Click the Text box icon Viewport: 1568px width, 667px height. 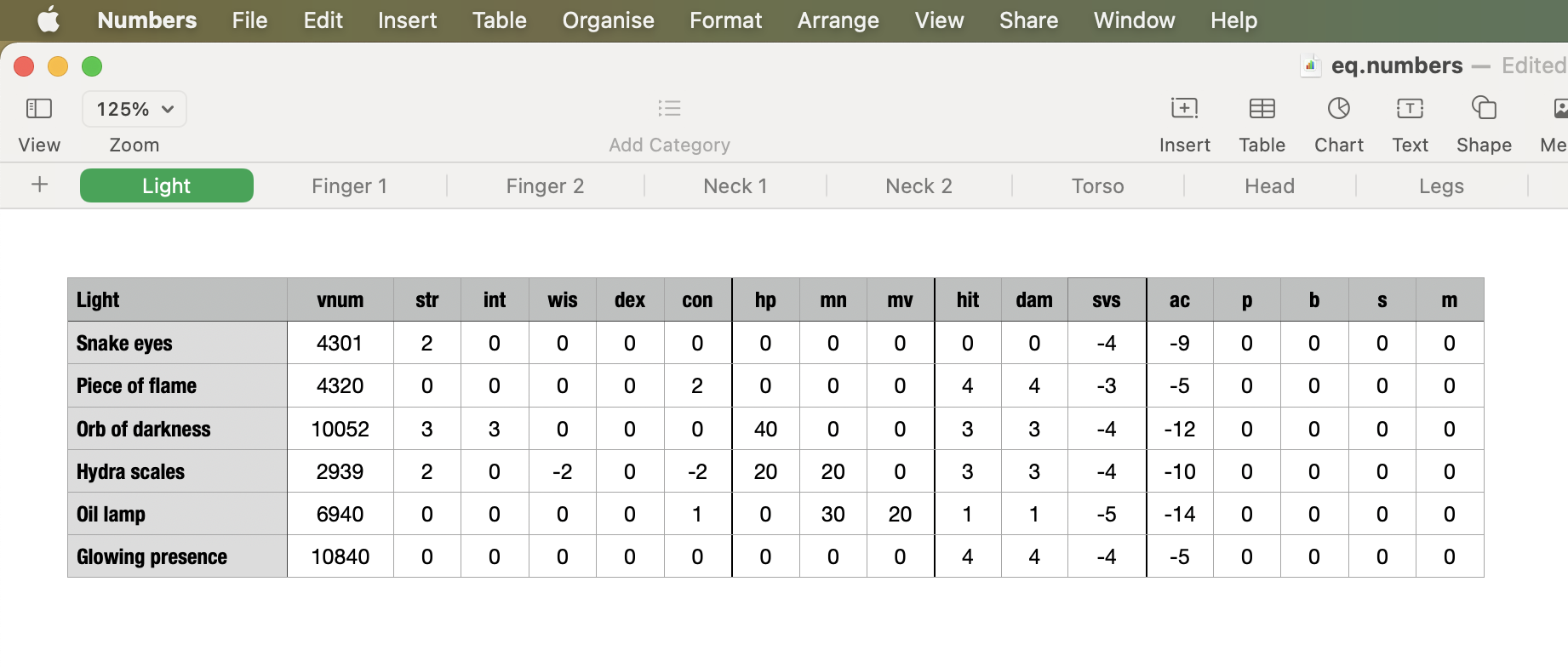[x=1410, y=109]
